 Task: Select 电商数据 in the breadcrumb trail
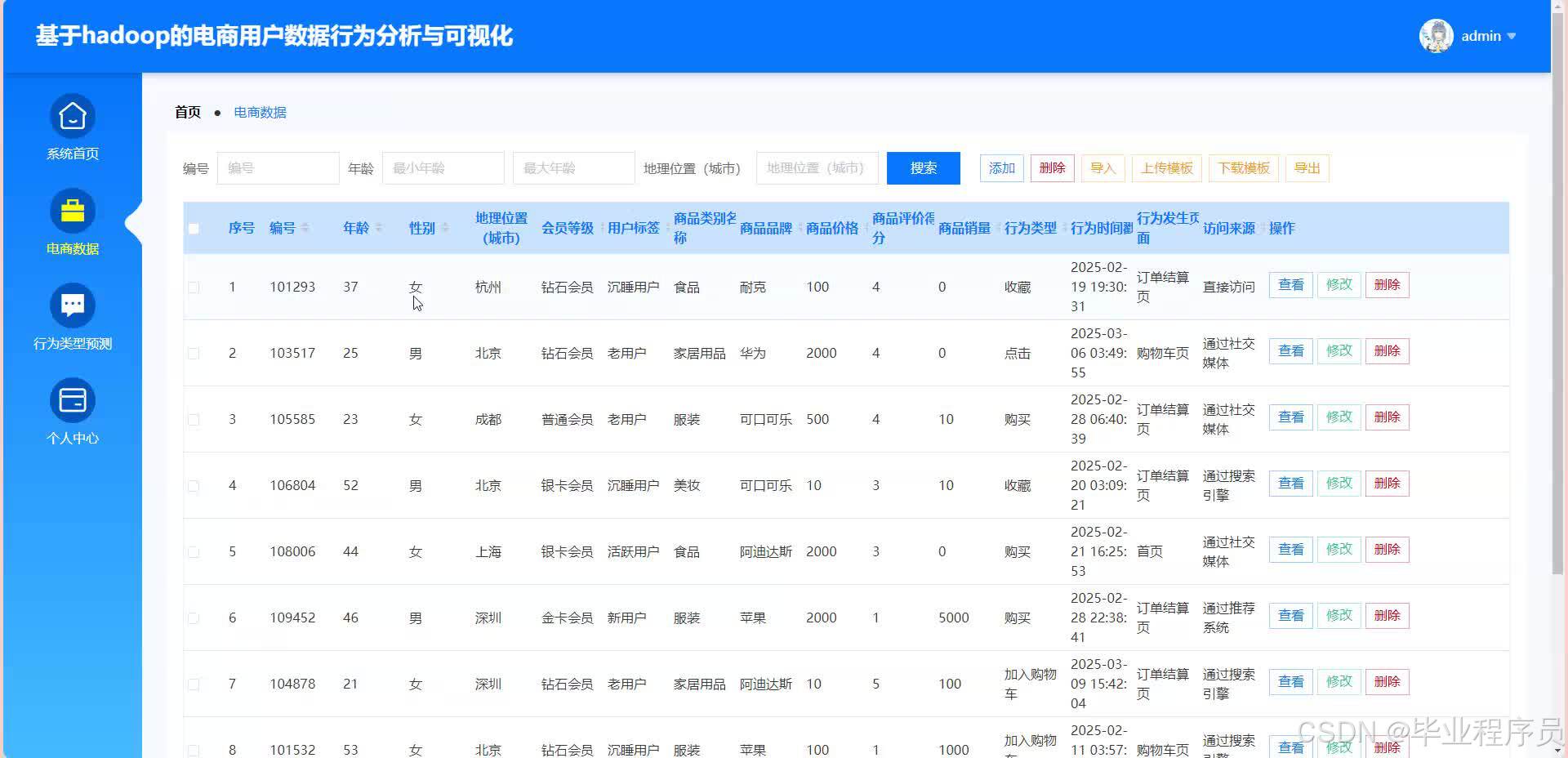pos(260,112)
